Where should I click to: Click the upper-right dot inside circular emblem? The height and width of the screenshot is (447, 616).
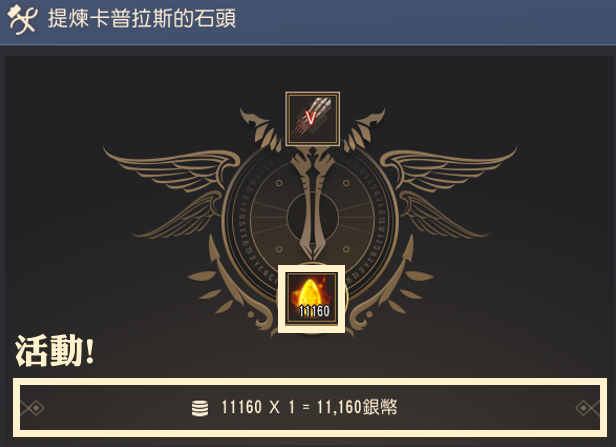pyautogui.click(x=346, y=183)
